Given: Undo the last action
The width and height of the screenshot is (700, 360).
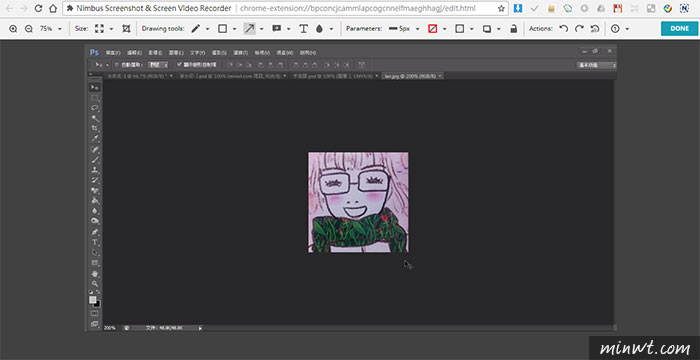Looking at the screenshot, I should pos(564,29).
